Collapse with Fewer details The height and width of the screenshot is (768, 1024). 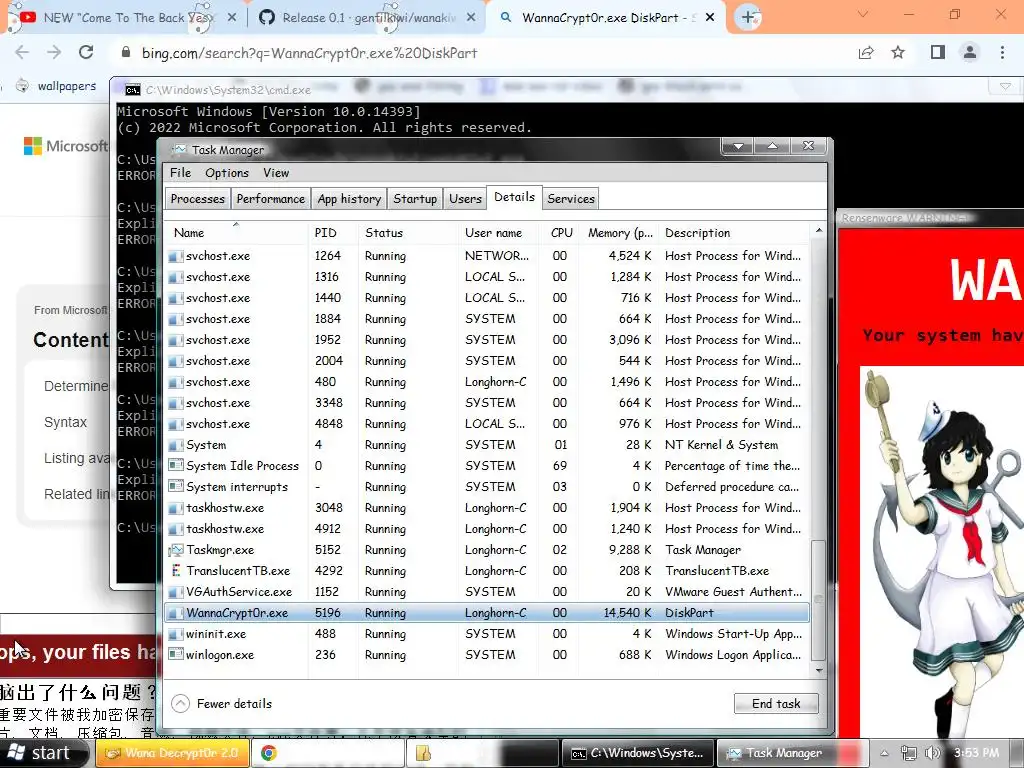tap(221, 703)
